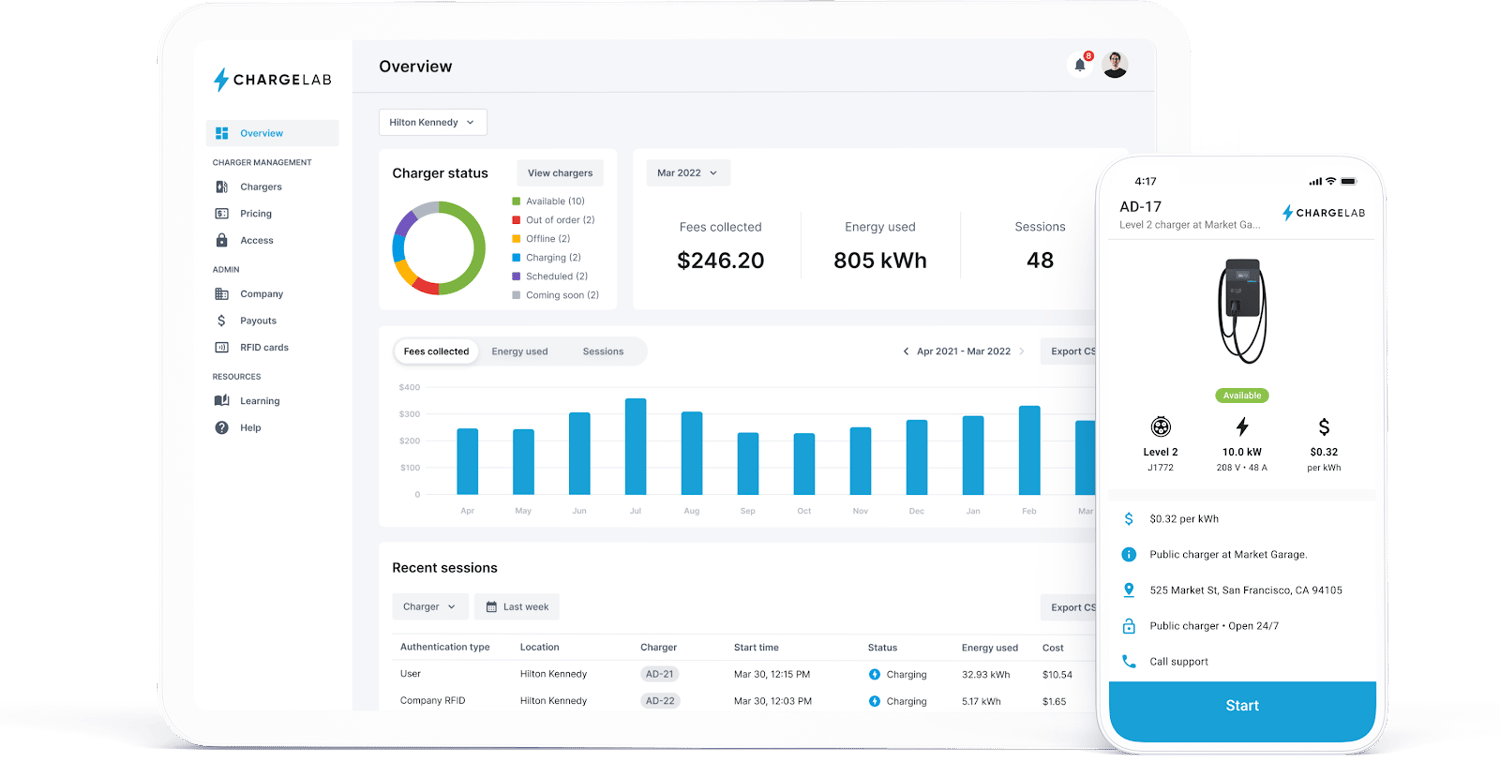The width and height of the screenshot is (1500, 762).
Task: Tap the Call support phone icon
Action: [x=1131, y=661]
